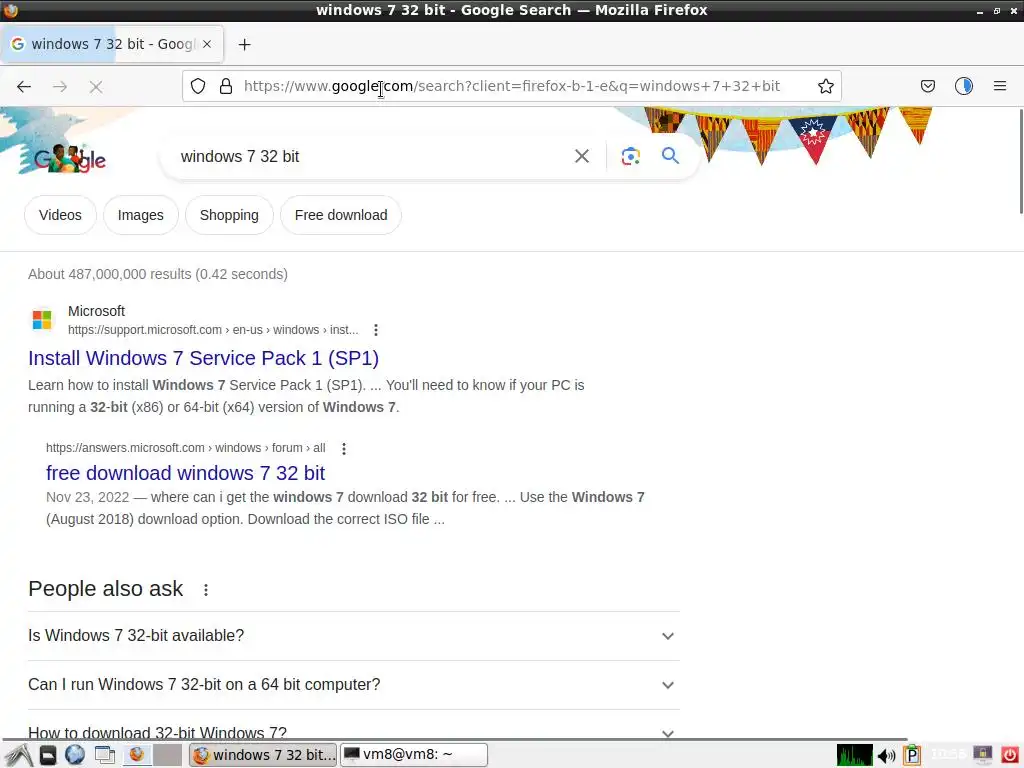Screen dimensions: 1024x768
Task: Click in the Google search input field
Action: coord(369,156)
